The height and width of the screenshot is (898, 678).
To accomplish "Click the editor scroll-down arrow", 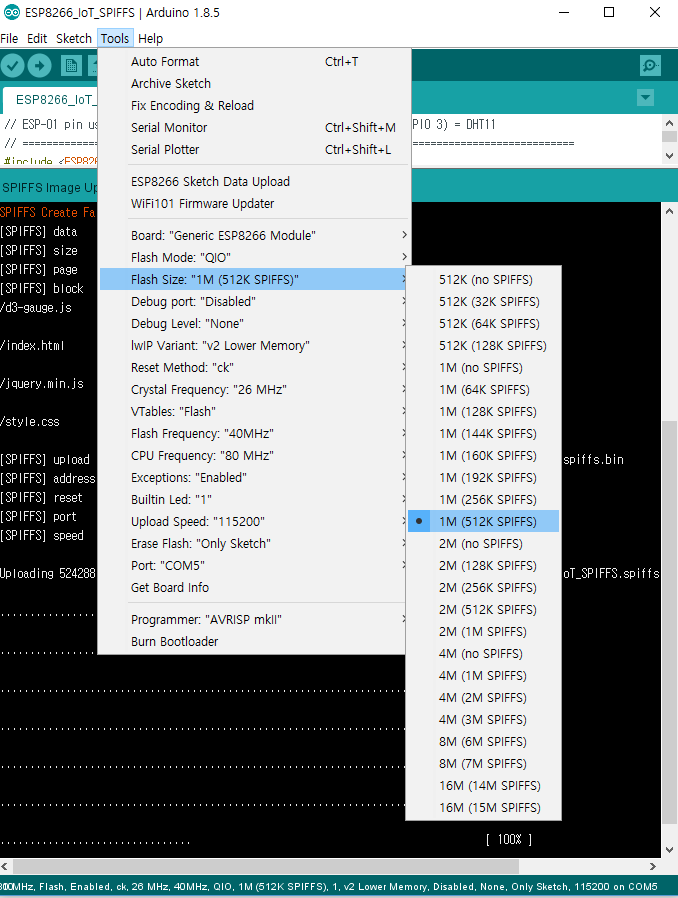I will [669, 155].
